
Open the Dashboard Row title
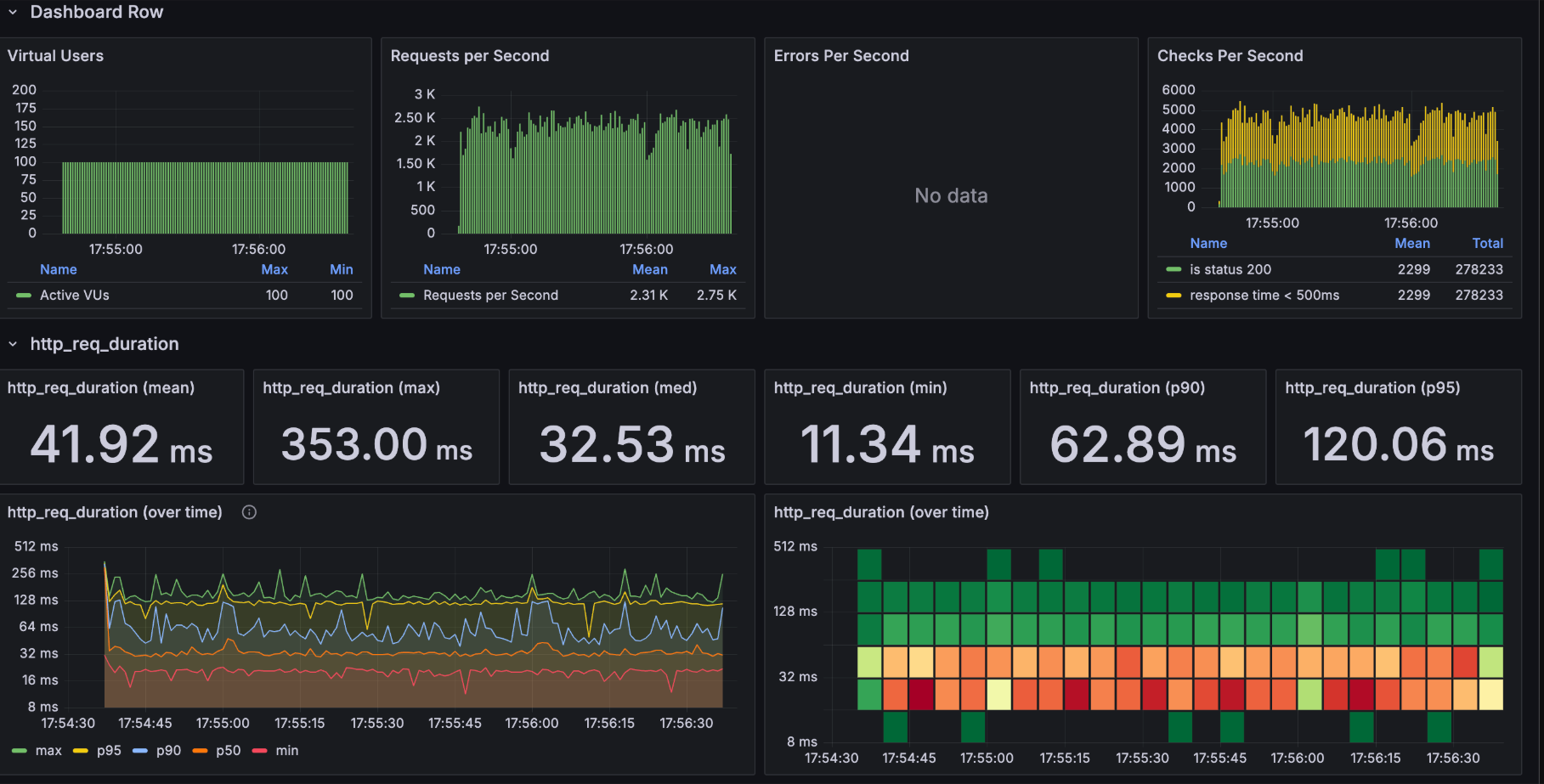pyautogui.click(x=97, y=12)
